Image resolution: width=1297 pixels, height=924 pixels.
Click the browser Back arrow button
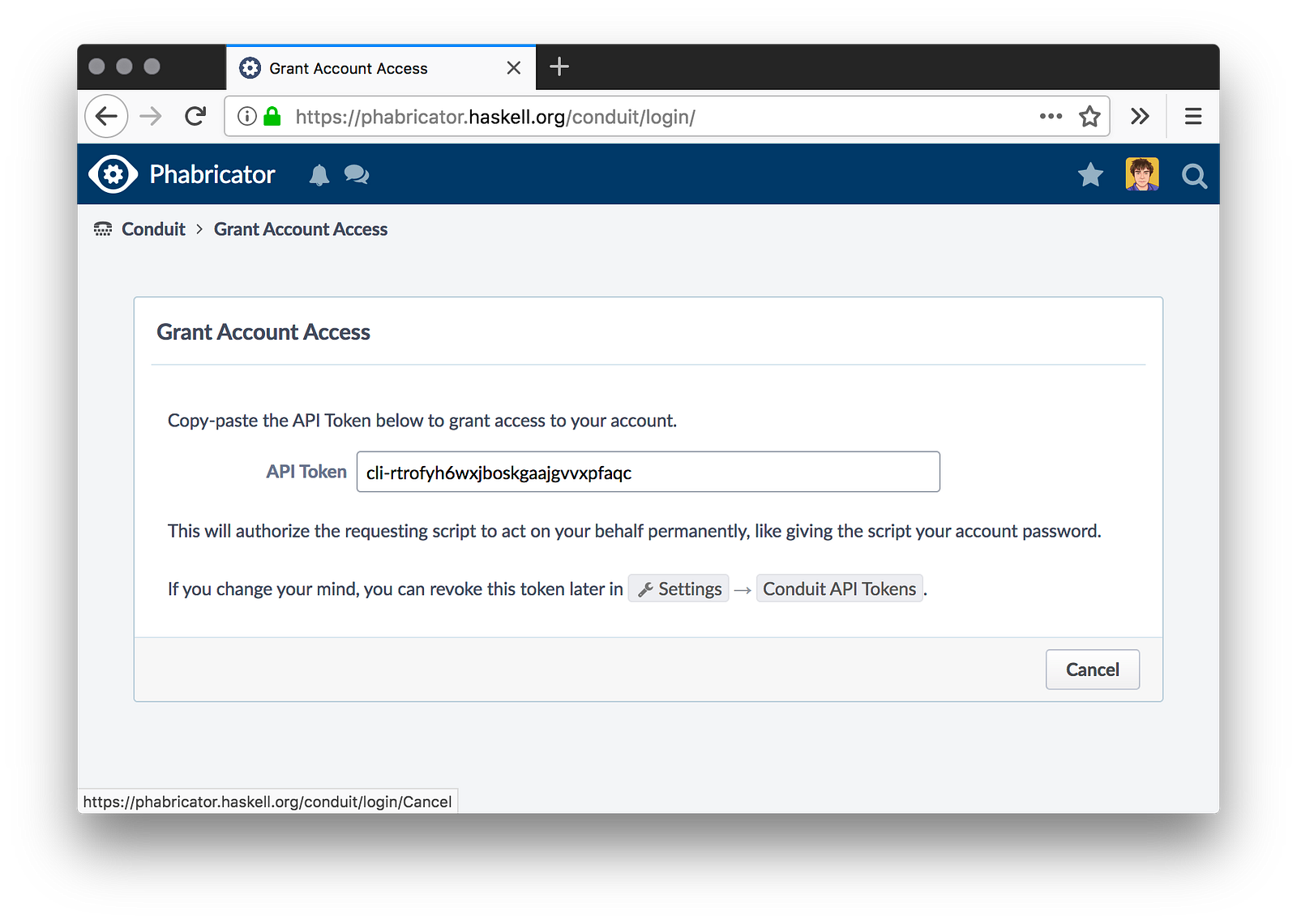(106, 117)
